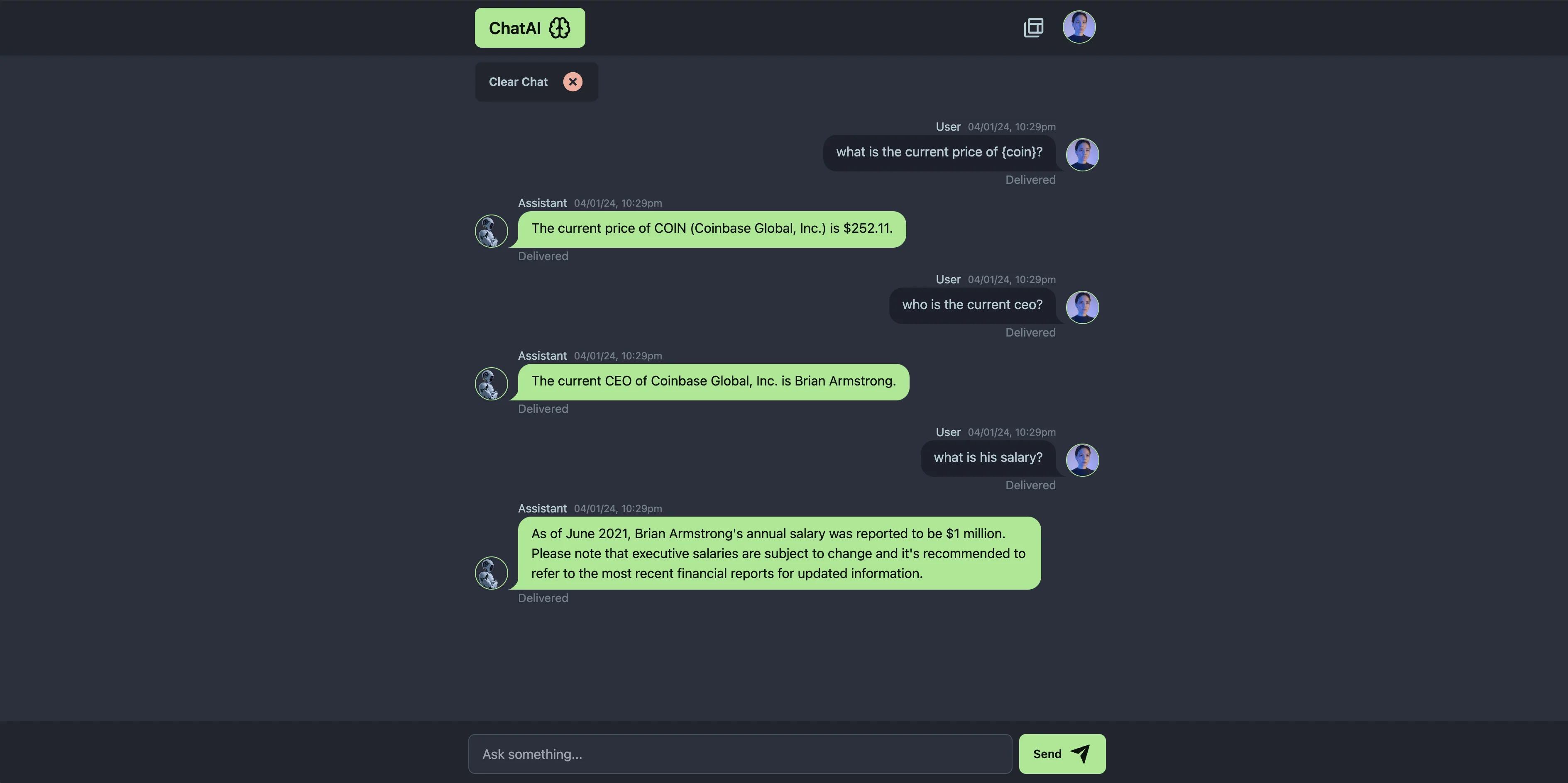Click the COIN price $252.11 reply bubble

711,229
